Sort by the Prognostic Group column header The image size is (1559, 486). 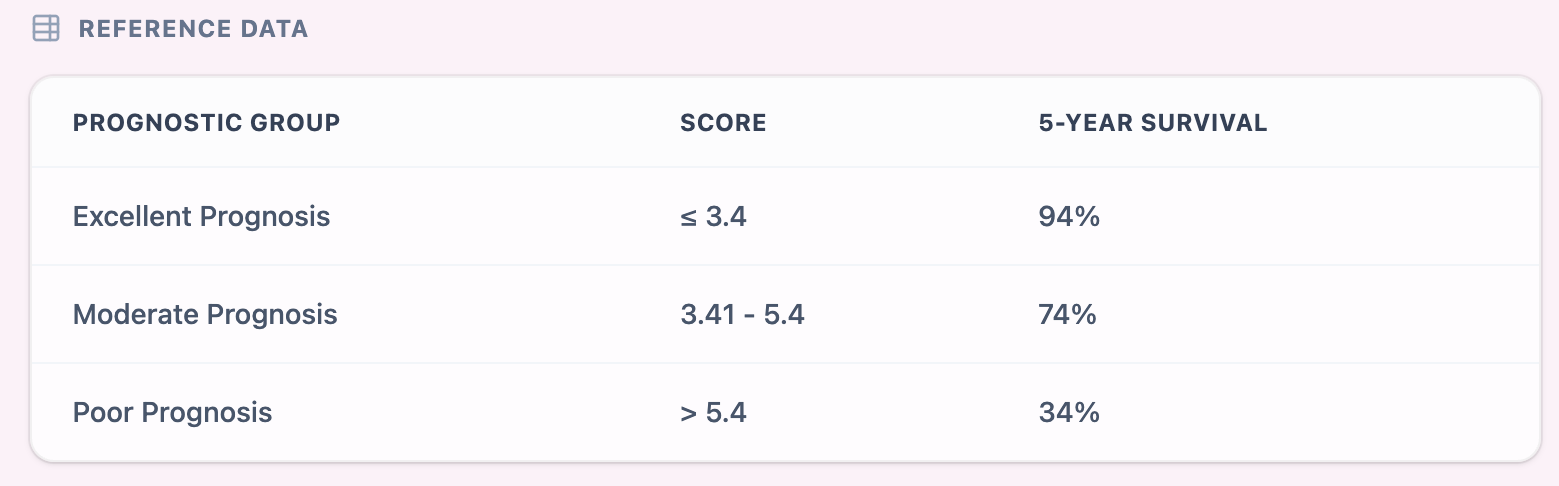206,123
